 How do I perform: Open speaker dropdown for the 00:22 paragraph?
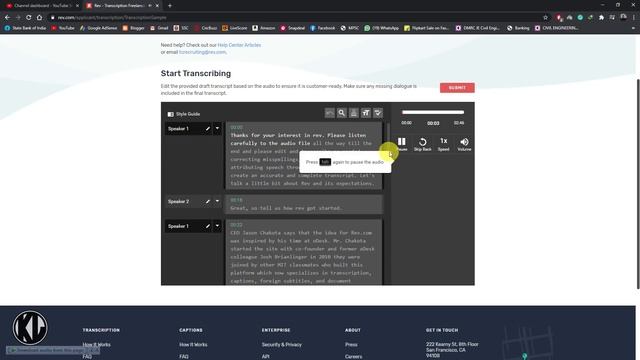click(217, 226)
